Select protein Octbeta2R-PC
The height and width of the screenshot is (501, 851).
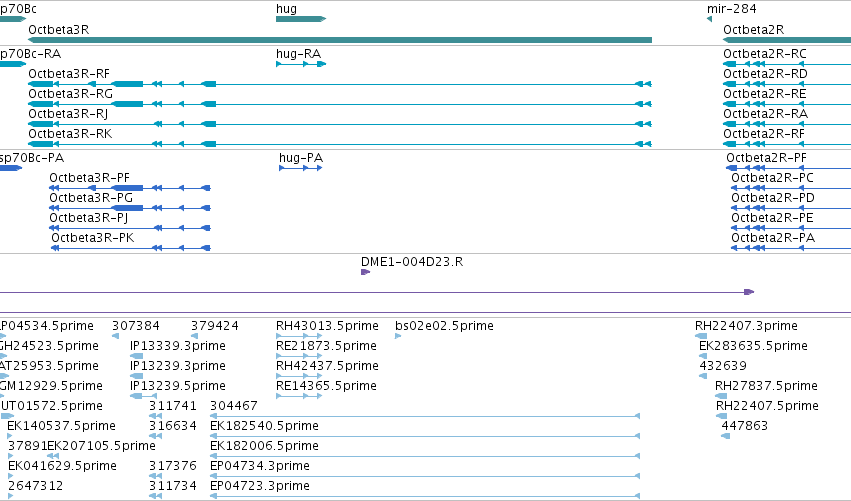tap(772, 178)
